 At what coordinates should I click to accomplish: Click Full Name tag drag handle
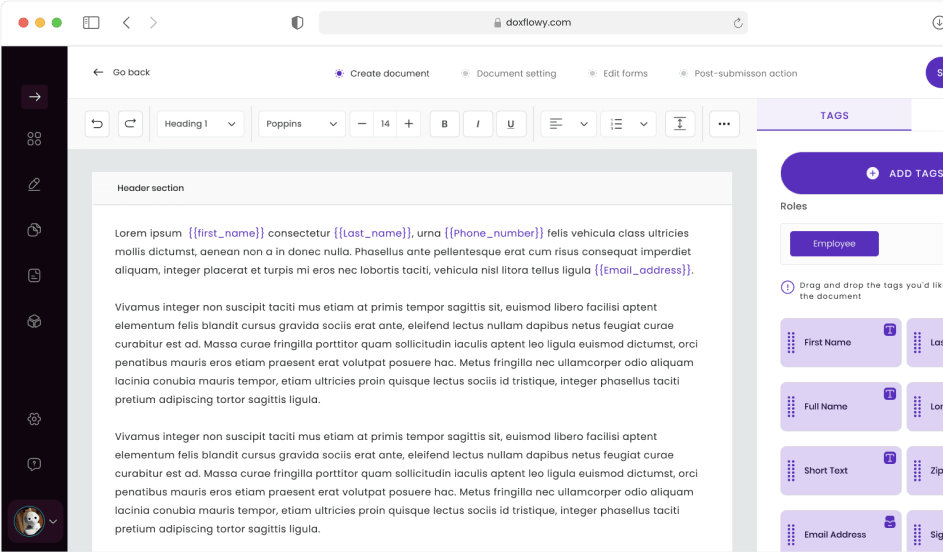791,407
